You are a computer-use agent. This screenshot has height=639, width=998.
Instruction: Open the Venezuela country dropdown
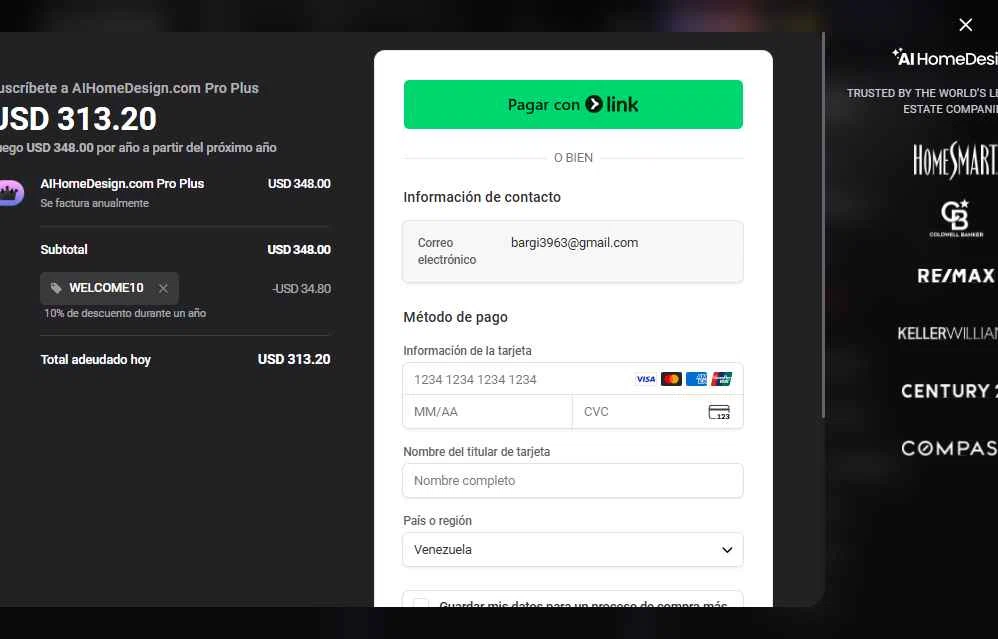tap(573, 549)
